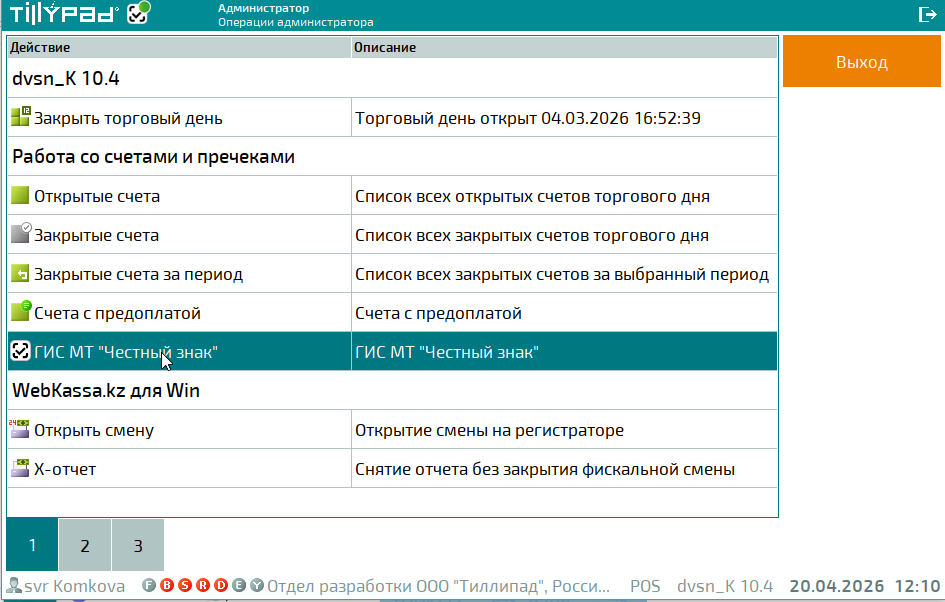Click the gray F status indicator
The height and width of the screenshot is (602, 945).
click(x=149, y=585)
